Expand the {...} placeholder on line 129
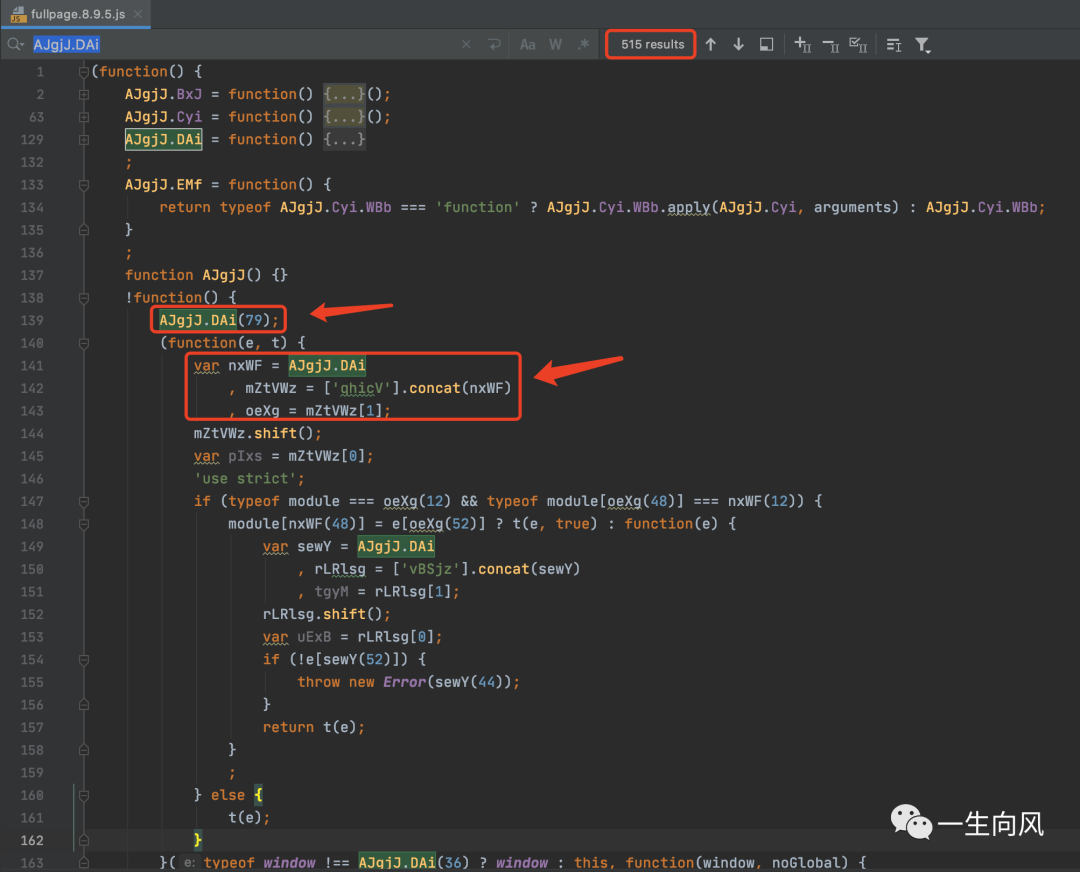This screenshot has height=872, width=1080. (x=344, y=140)
